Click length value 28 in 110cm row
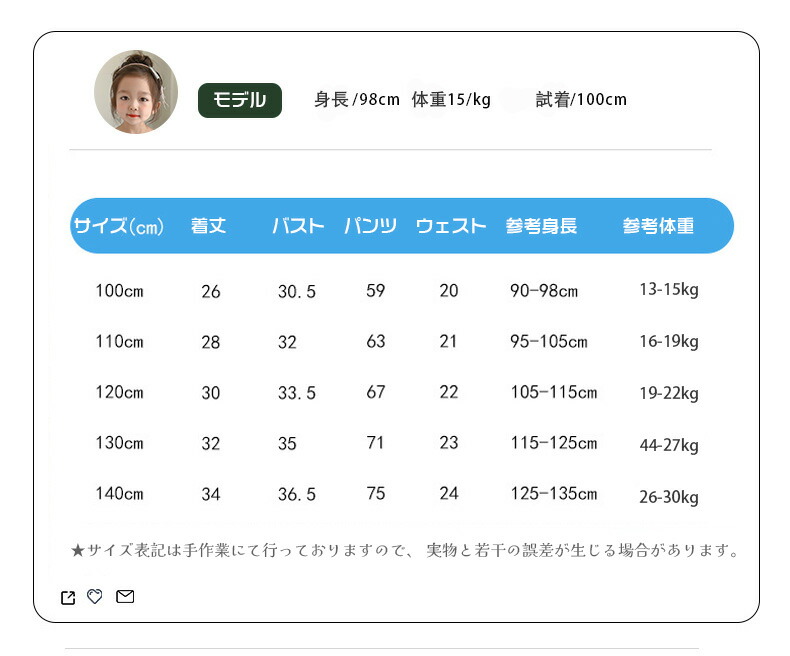Image resolution: width=790 pixels, height=656 pixels. click(211, 342)
